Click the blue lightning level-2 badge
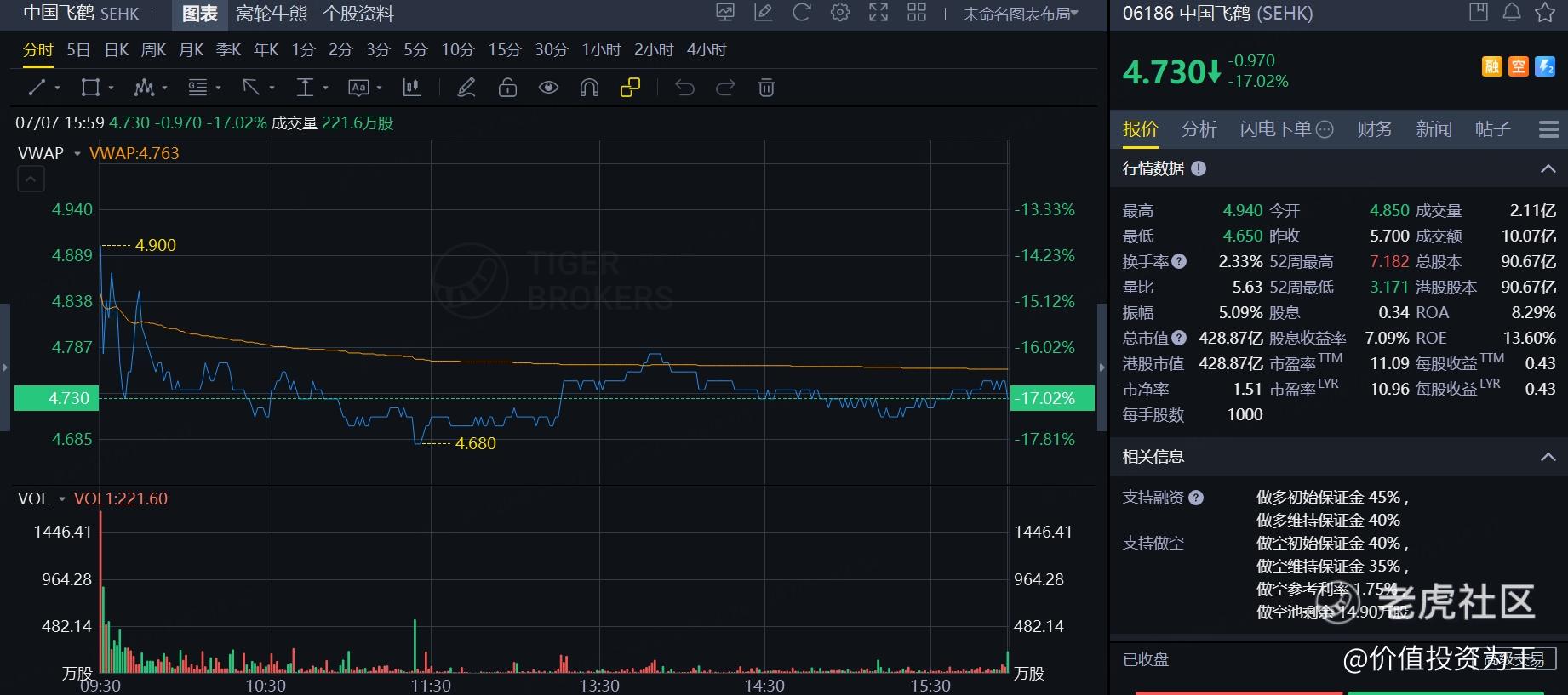 click(x=1545, y=66)
